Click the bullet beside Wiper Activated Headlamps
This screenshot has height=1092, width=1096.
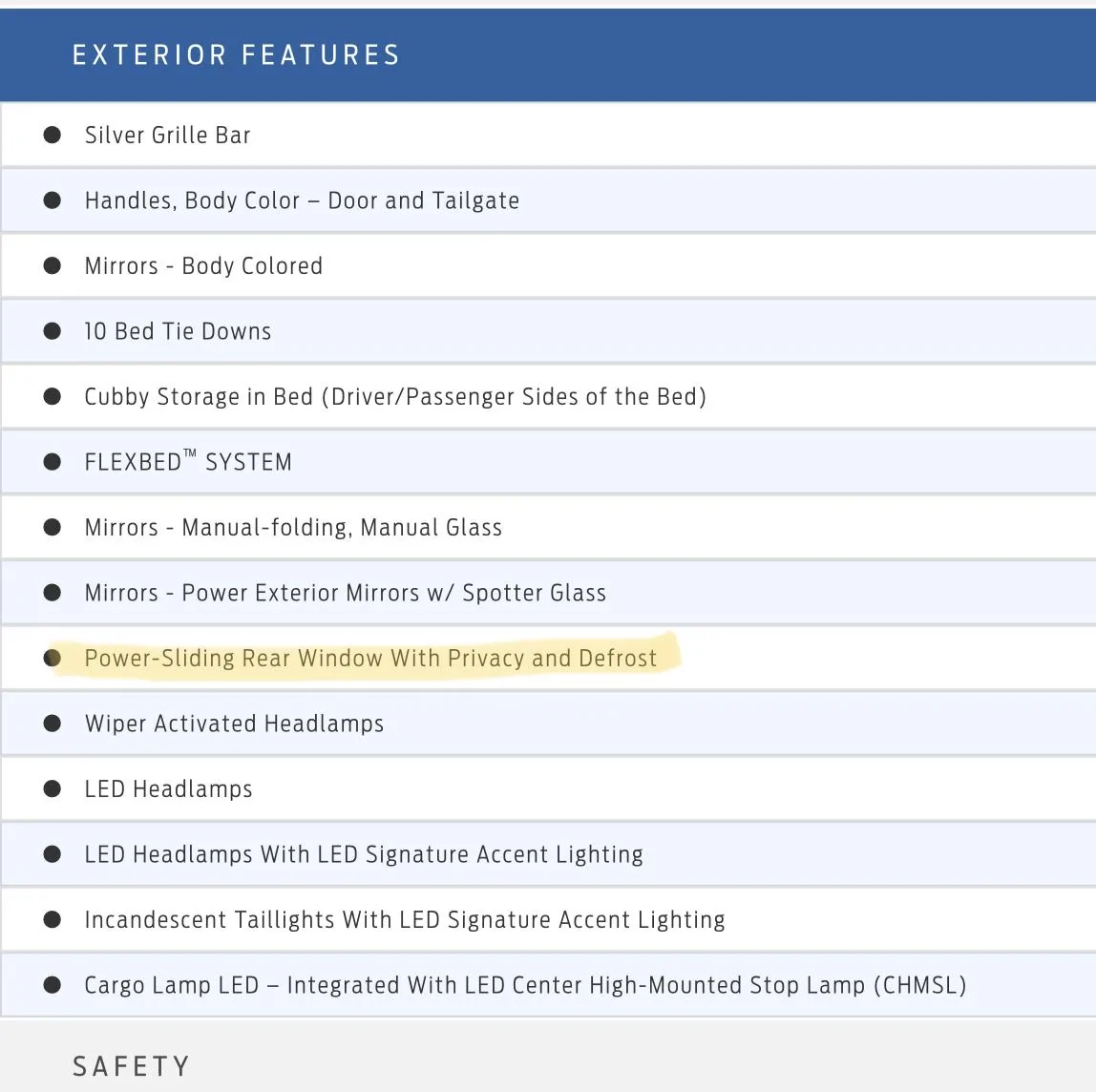tap(52, 724)
